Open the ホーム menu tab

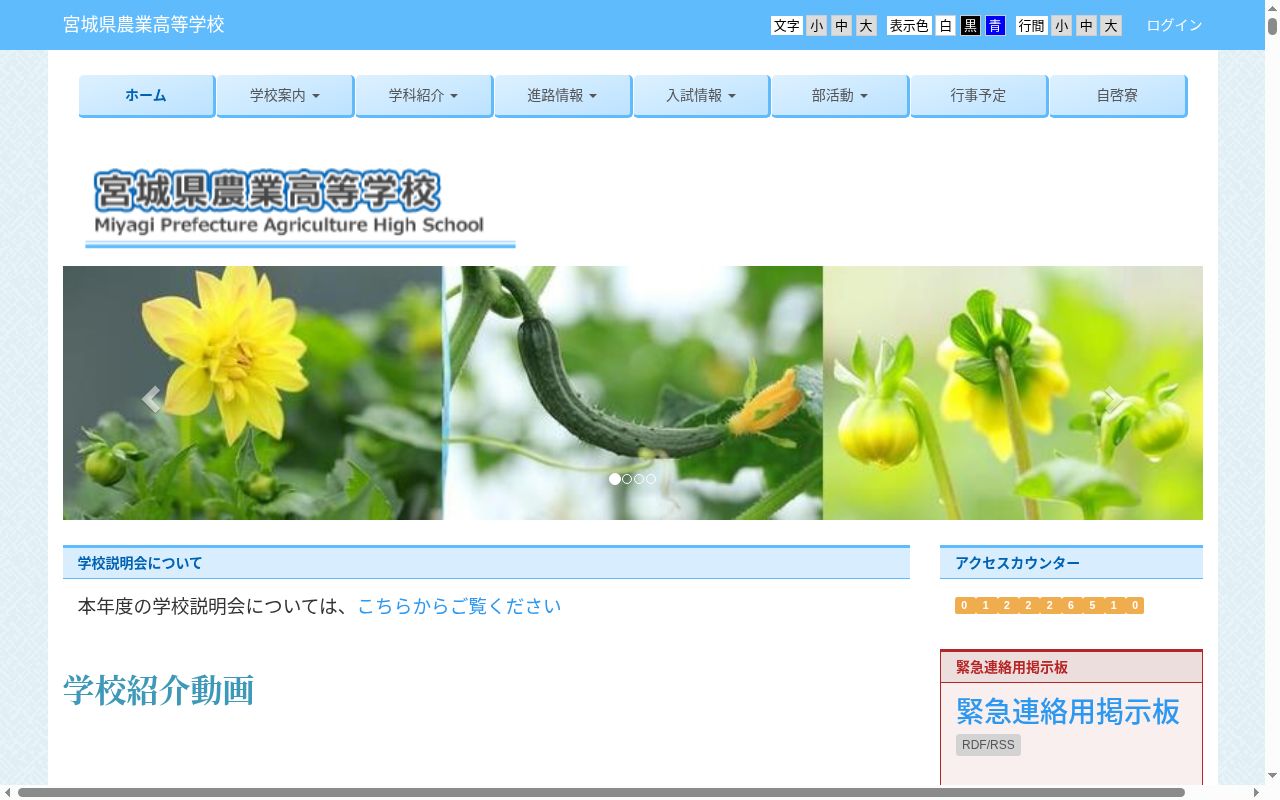coord(146,96)
